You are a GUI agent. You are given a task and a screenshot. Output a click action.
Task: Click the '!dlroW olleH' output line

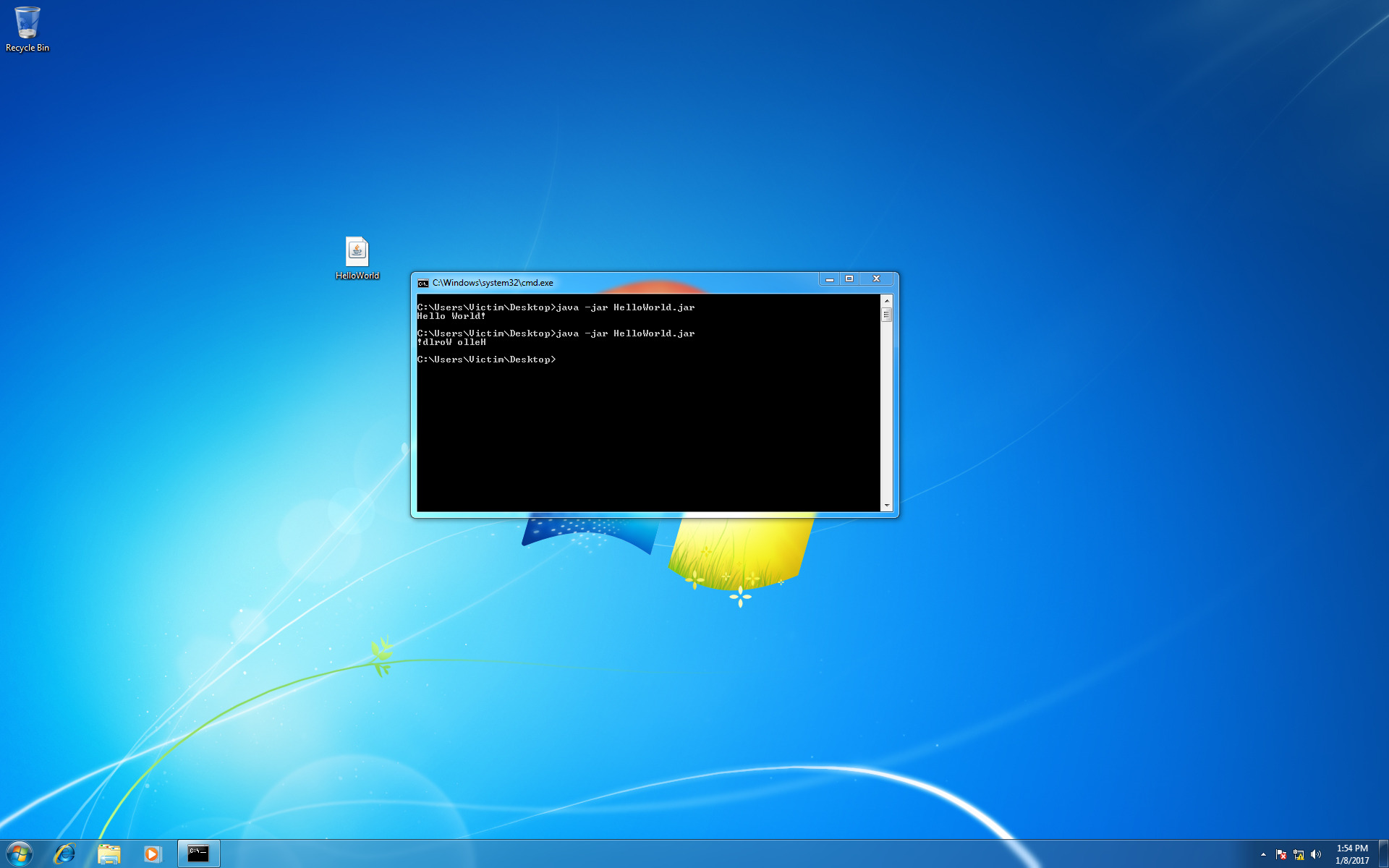click(451, 342)
